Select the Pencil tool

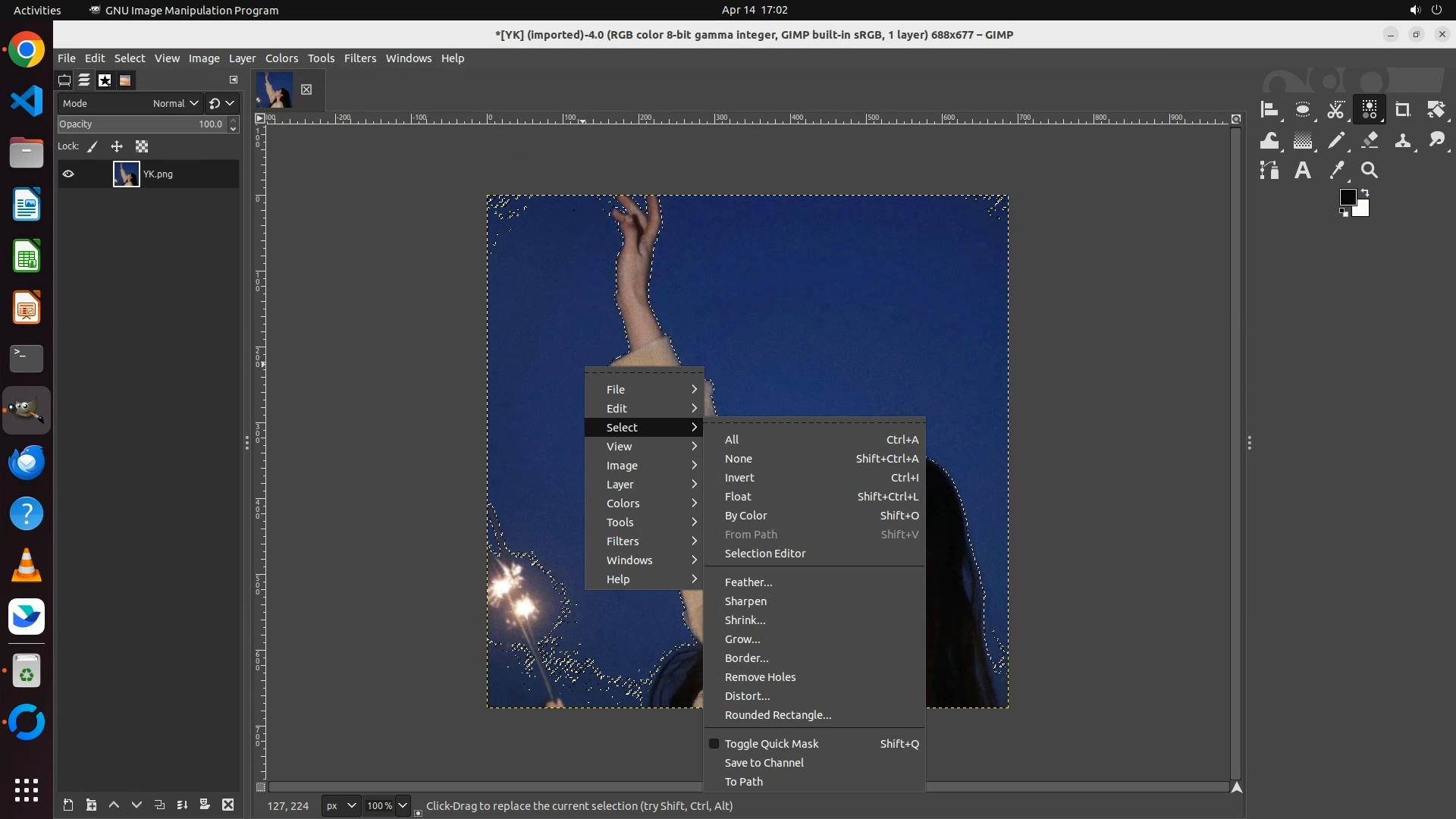[x=1336, y=140]
